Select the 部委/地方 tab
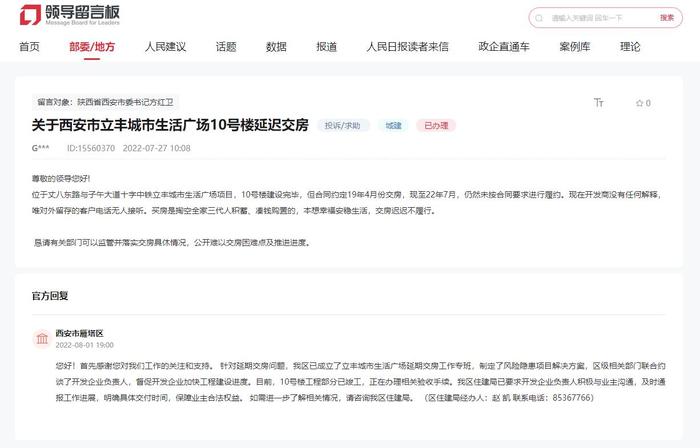This screenshot has height=448, width=700. point(92,46)
